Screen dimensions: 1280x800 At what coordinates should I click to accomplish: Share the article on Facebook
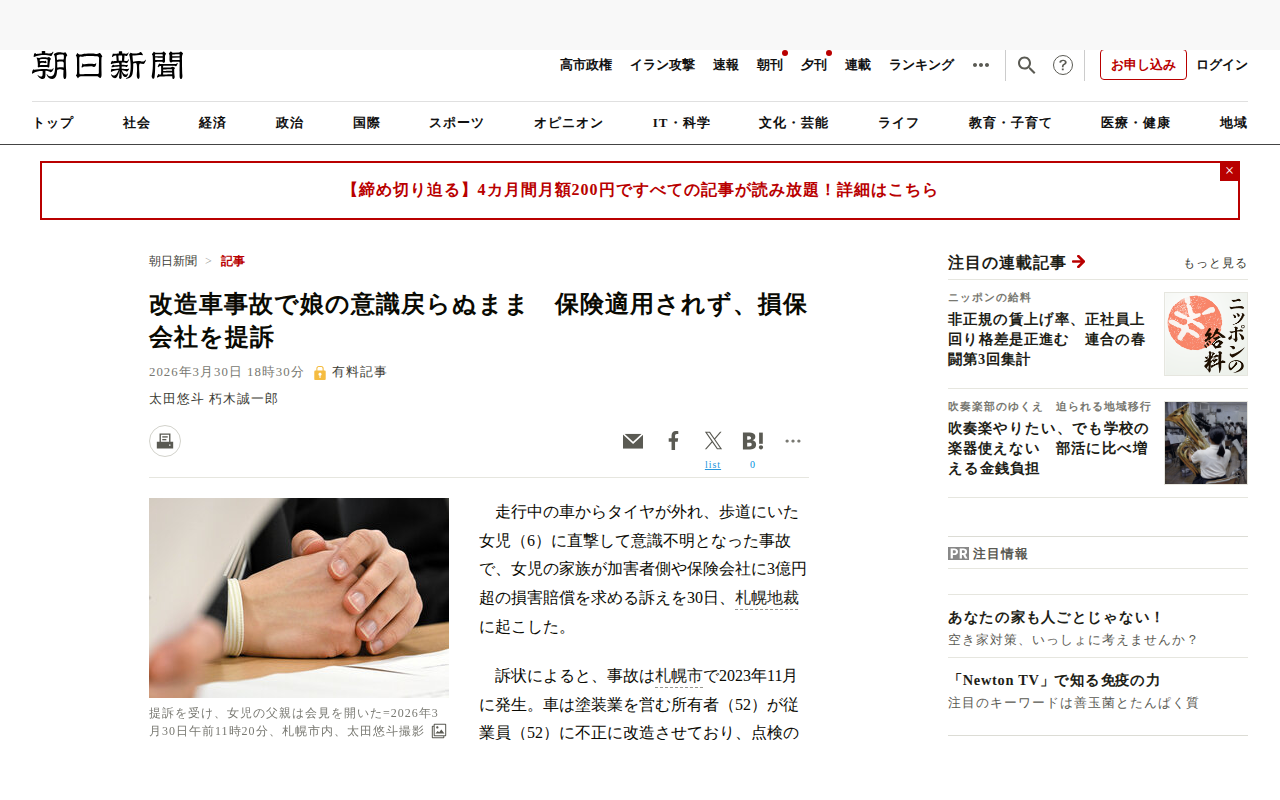coord(673,441)
